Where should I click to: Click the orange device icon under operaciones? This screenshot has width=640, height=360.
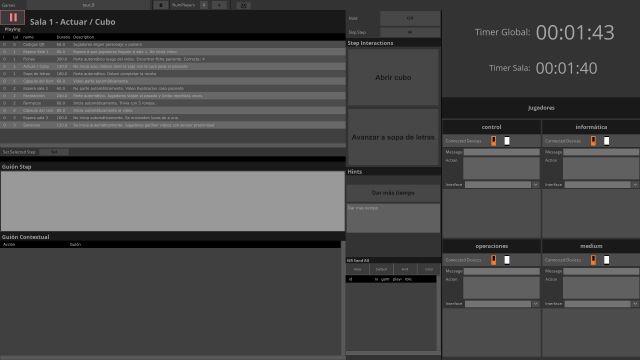pos(493,260)
